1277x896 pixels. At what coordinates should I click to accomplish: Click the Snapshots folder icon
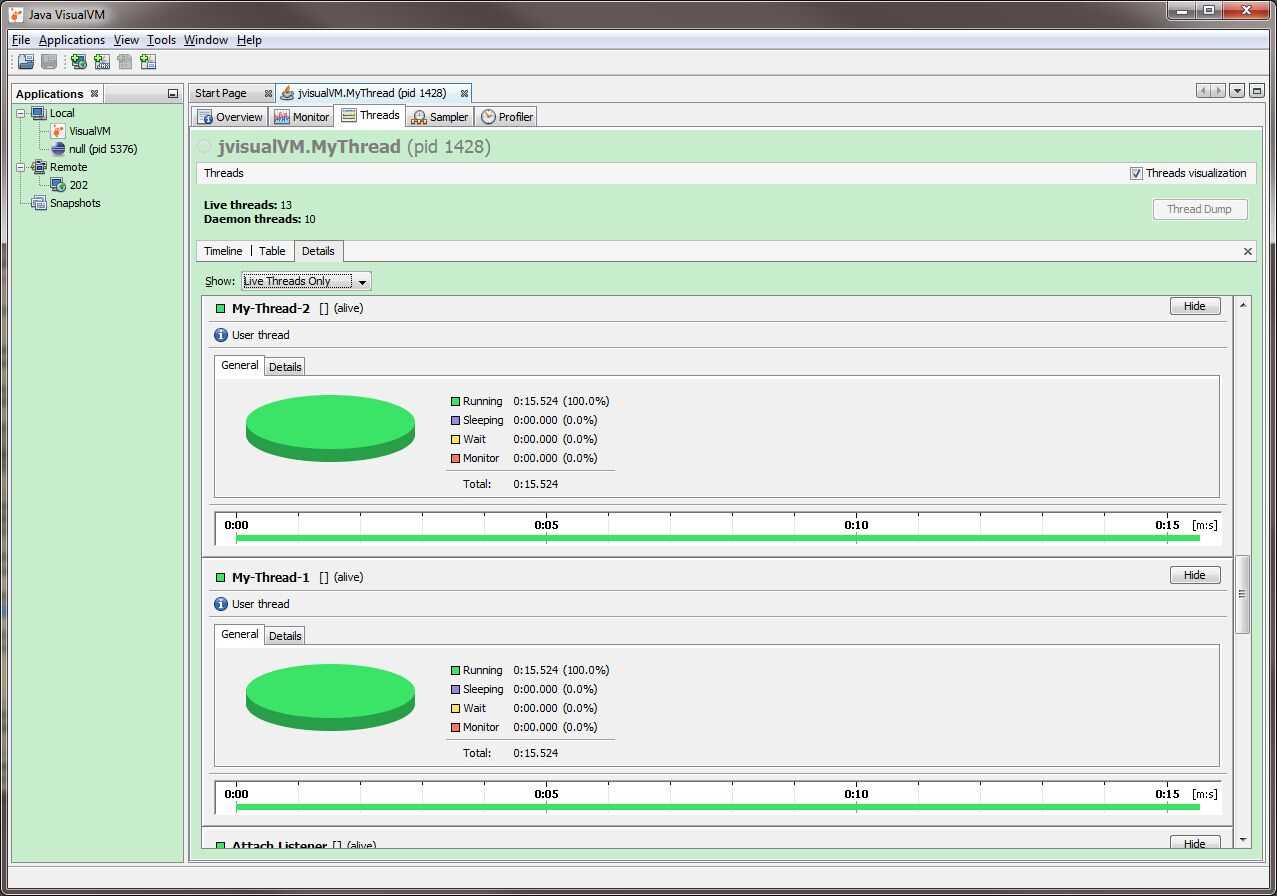(x=39, y=203)
